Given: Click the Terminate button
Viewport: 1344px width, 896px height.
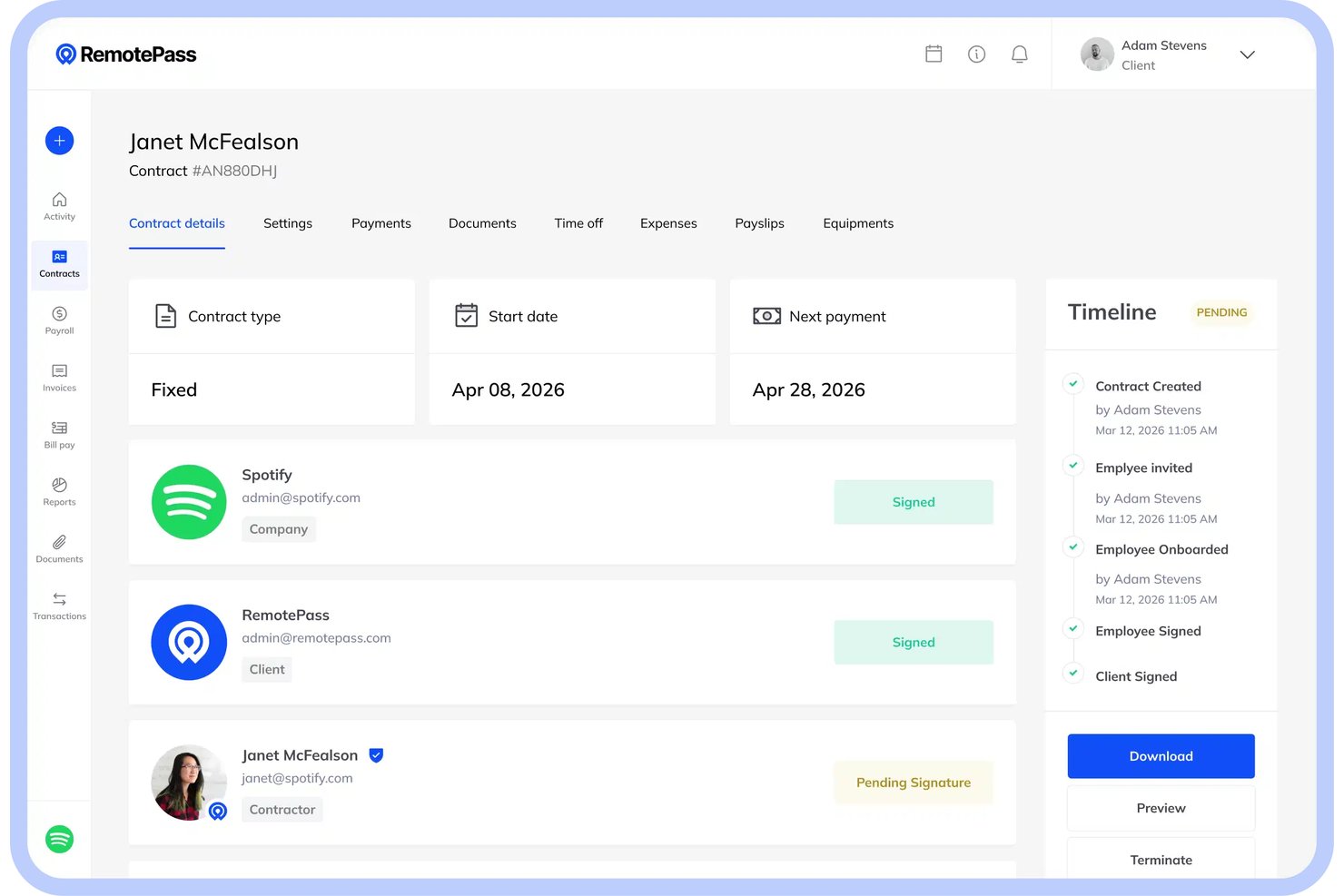Looking at the screenshot, I should pos(1161,858).
